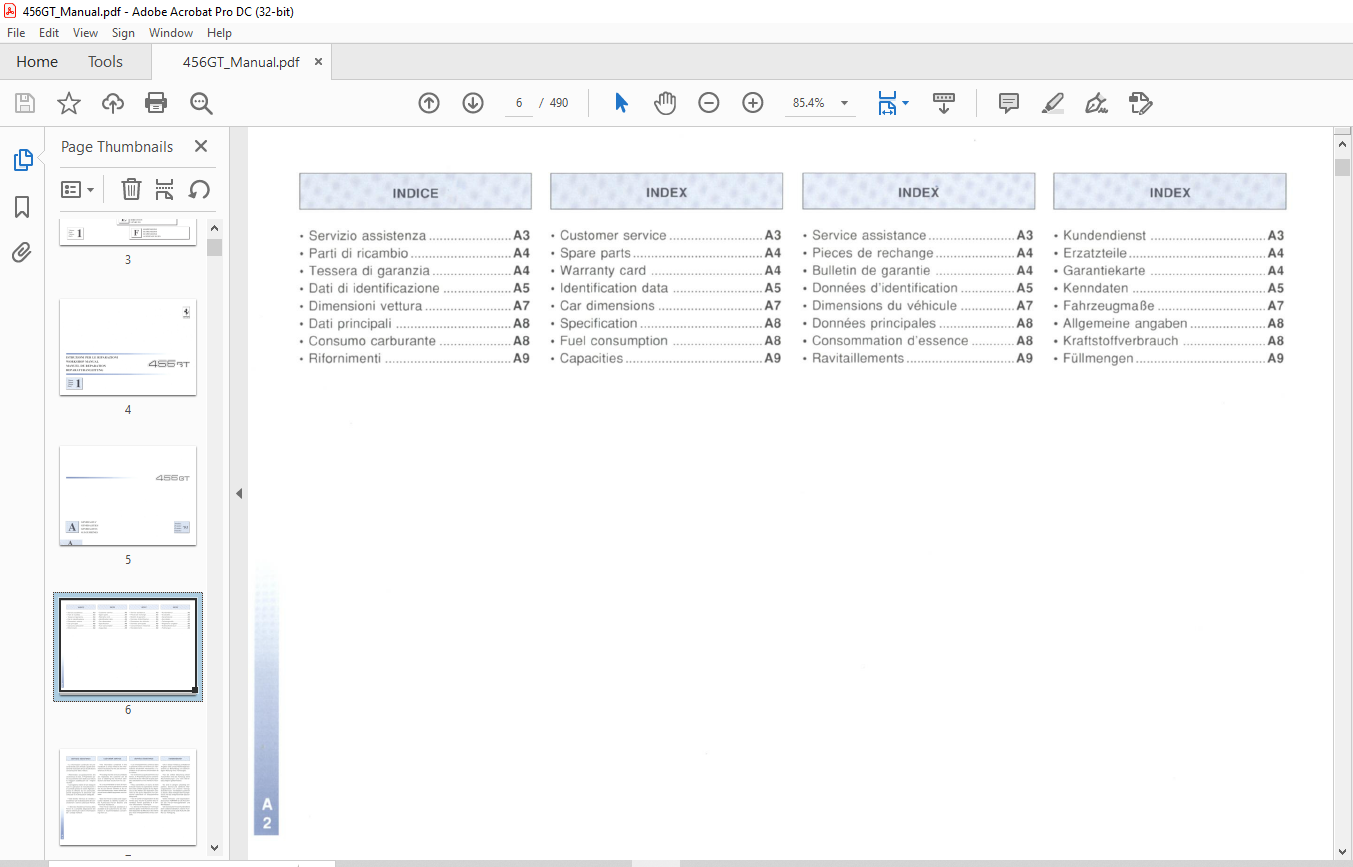Expand the fit page options arrow
Viewport: 1353px width, 867px height.
tap(906, 103)
